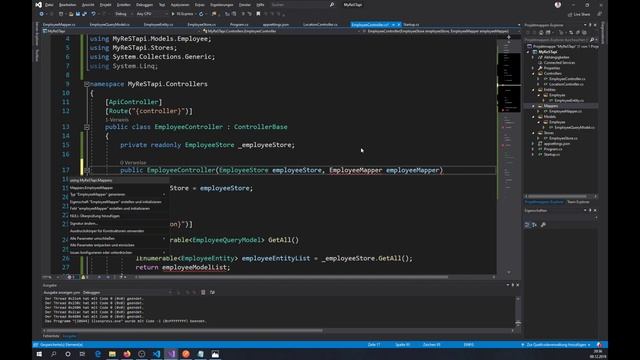Open File Explorer from taskbar

(x=112, y=354)
